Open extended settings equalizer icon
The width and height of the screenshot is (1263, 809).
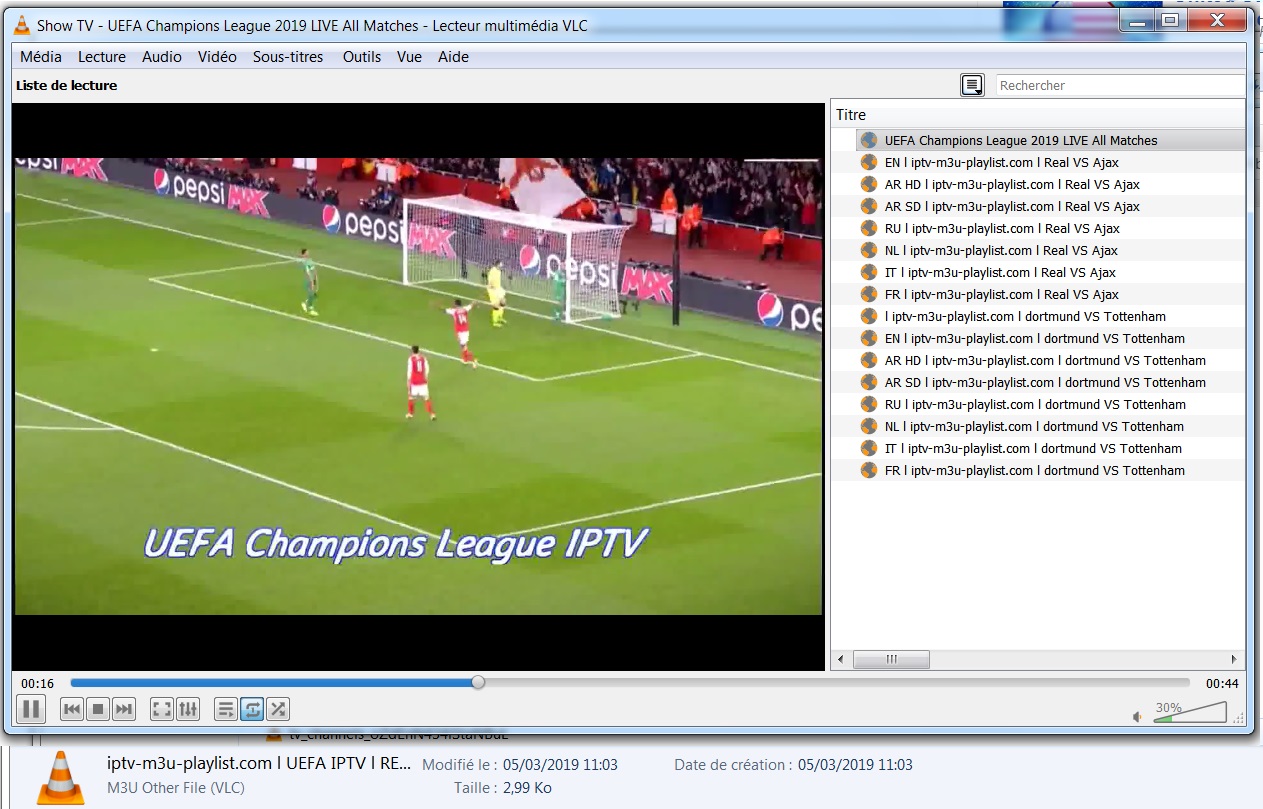pos(188,709)
